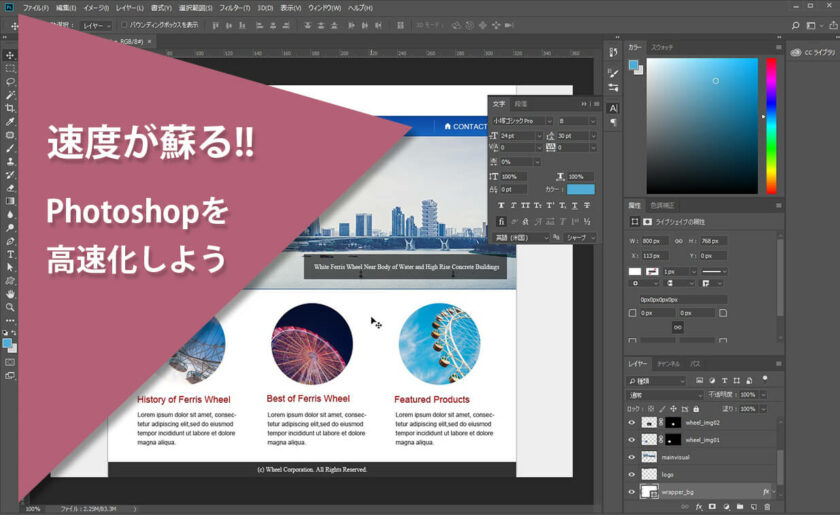Open the 英語 (米国) language dropdown

521,237
